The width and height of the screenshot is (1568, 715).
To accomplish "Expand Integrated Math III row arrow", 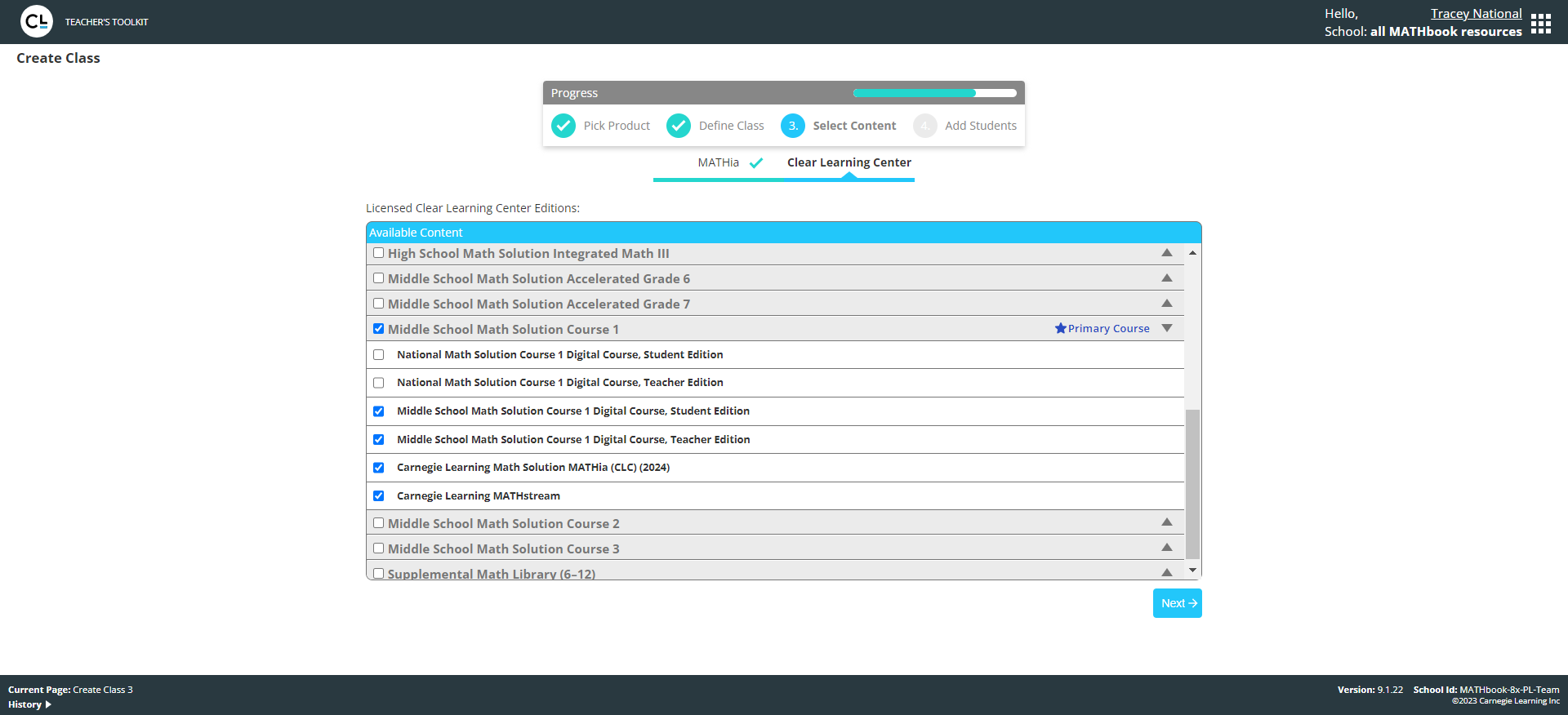I will point(1167,253).
